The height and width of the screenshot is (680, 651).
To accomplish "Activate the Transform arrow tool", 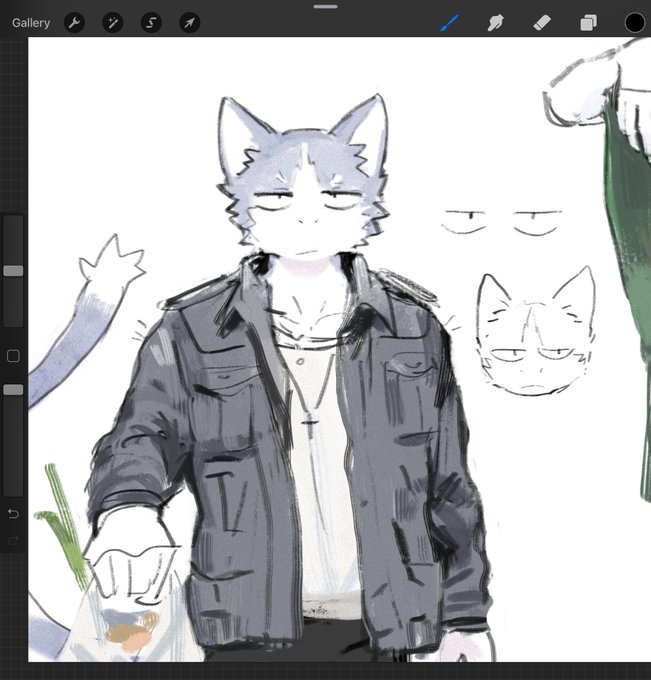I will (190, 23).
